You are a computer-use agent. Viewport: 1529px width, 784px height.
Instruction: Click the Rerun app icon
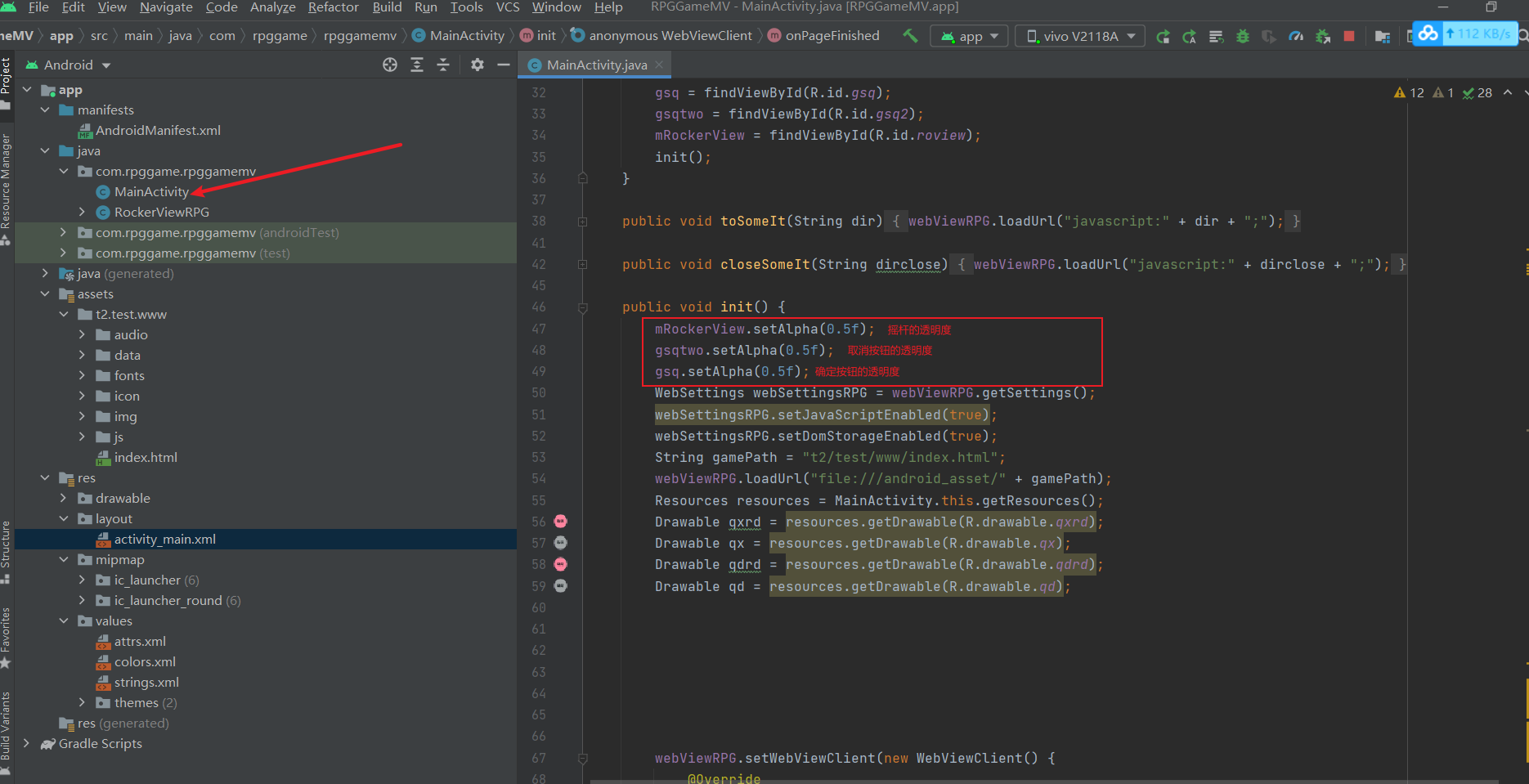(1163, 36)
